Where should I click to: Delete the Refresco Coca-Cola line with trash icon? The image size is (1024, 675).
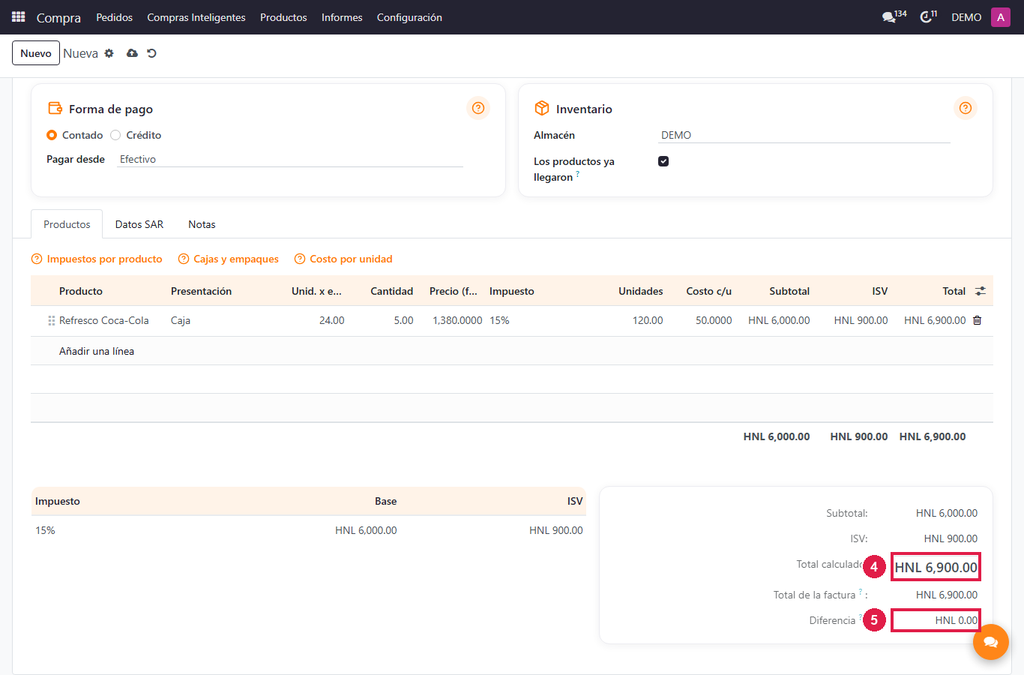[x=977, y=321]
